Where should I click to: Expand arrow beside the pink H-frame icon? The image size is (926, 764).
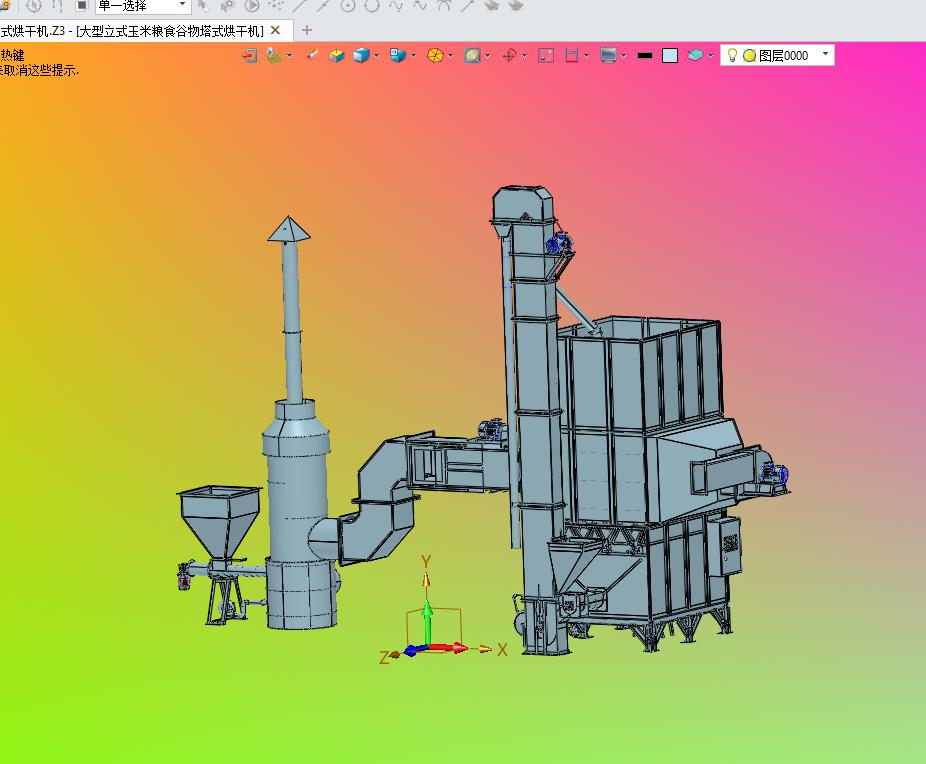click(586, 56)
